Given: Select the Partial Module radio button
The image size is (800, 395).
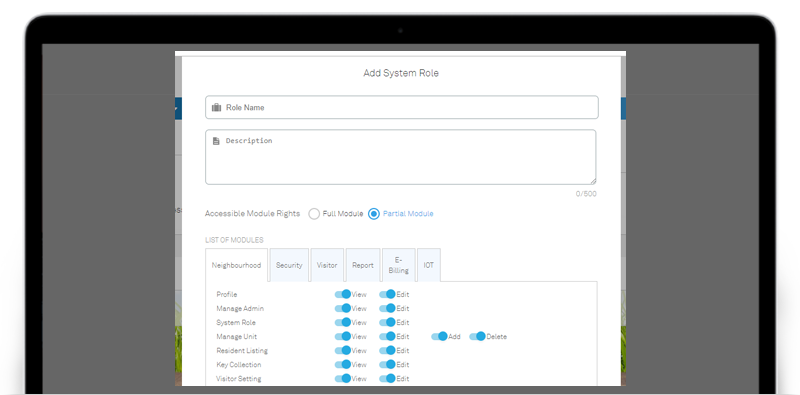Looking at the screenshot, I should (x=374, y=214).
